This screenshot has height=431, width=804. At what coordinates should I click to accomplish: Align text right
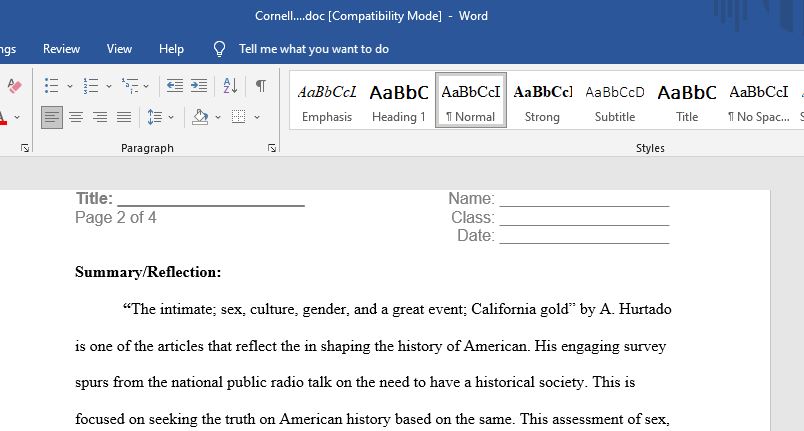tap(100, 117)
